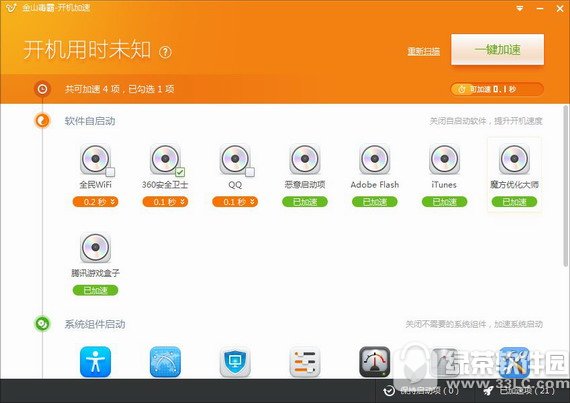Open 已加速项 (21) in bottom bar
Screen dimensions: 570x403
[x=520, y=391]
